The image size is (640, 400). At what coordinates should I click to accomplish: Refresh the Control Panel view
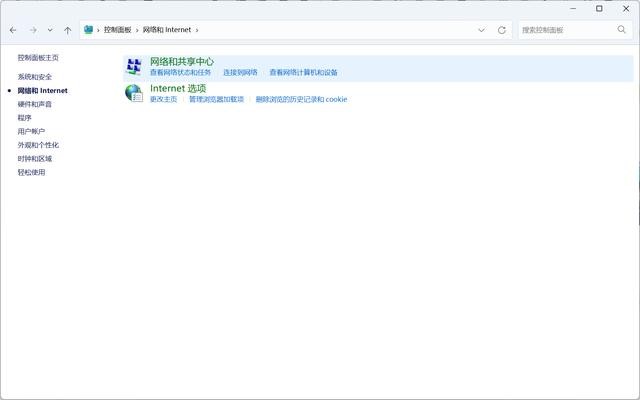[502, 30]
